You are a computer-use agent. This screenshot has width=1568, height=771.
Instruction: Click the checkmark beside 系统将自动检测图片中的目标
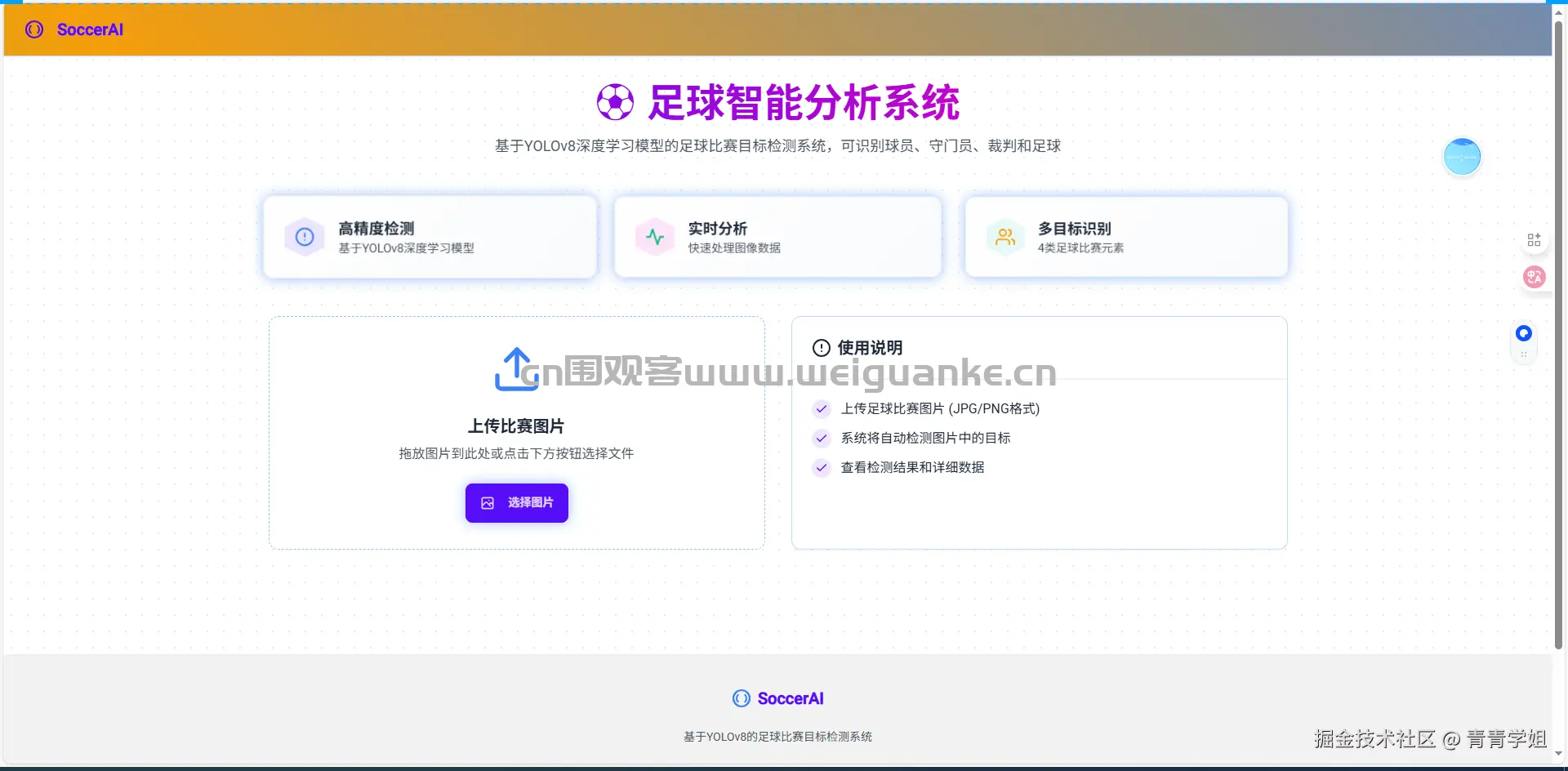tap(821, 438)
